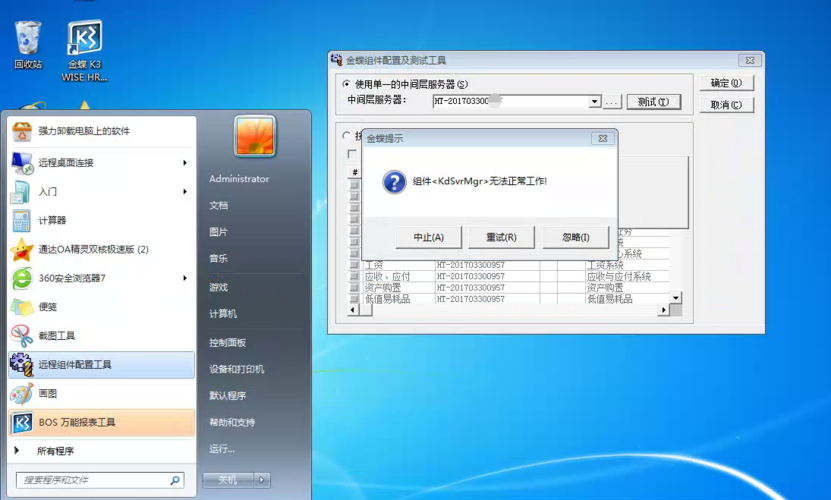Open 音乐 from start menu
This screenshot has height=500, width=831.
coord(218,259)
